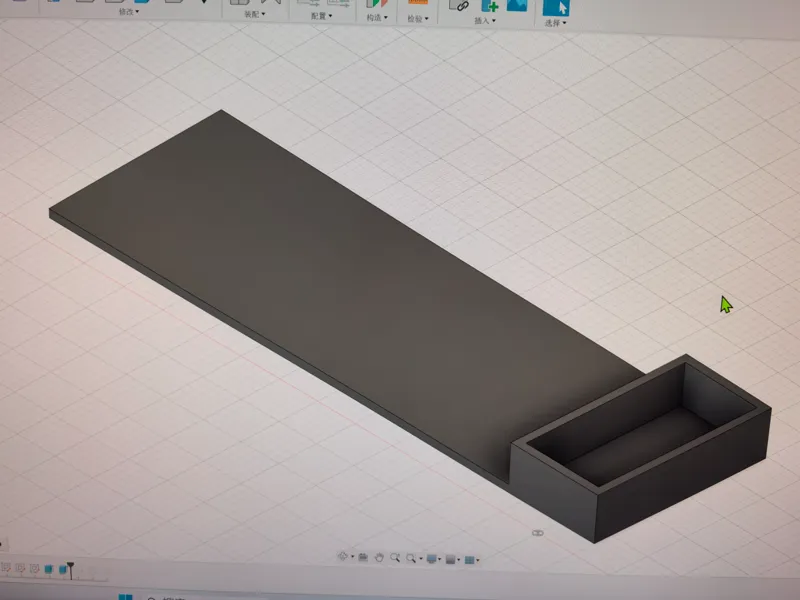
Task: Open the 修改 (Modify) dropdown menu
Action: 129,11
